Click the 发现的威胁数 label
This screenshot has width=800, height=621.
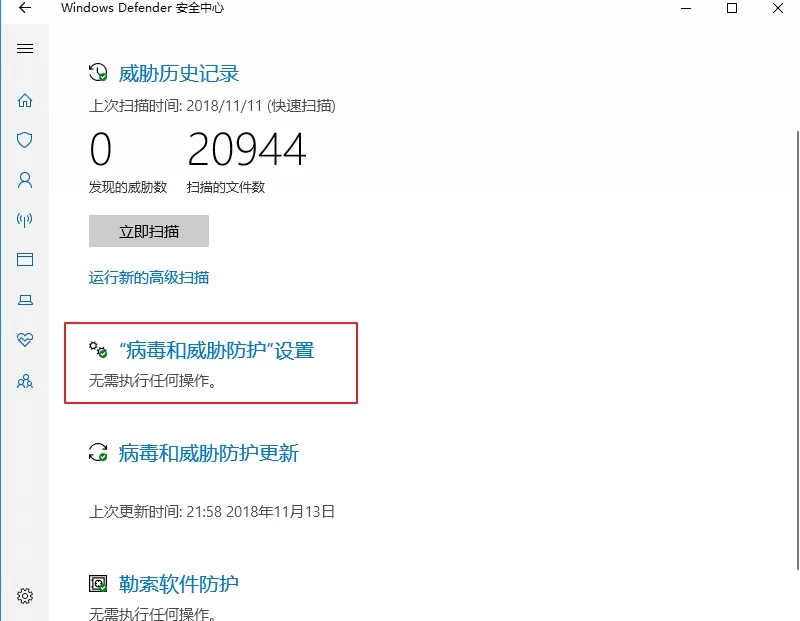pos(128,187)
